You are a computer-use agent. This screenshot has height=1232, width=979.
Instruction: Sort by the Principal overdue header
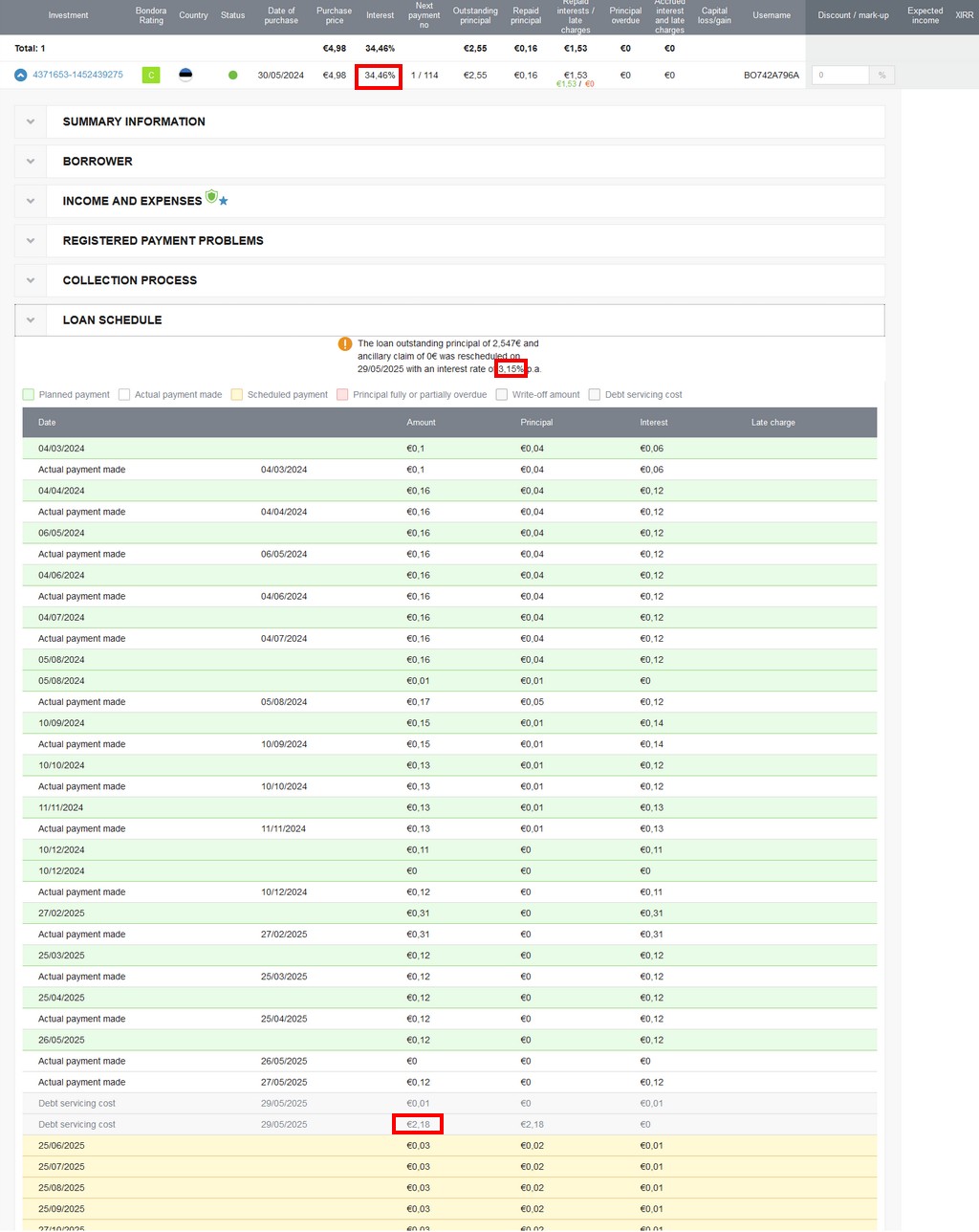pos(625,15)
